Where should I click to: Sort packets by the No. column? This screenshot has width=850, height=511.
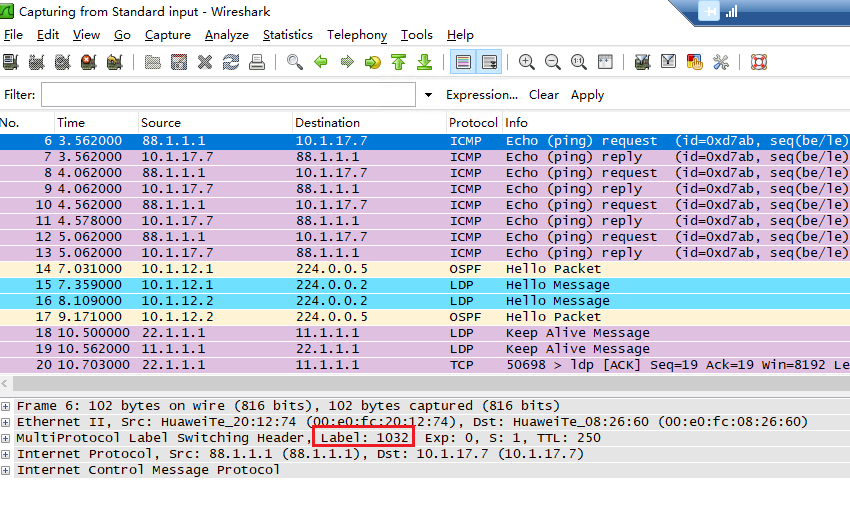27,122
